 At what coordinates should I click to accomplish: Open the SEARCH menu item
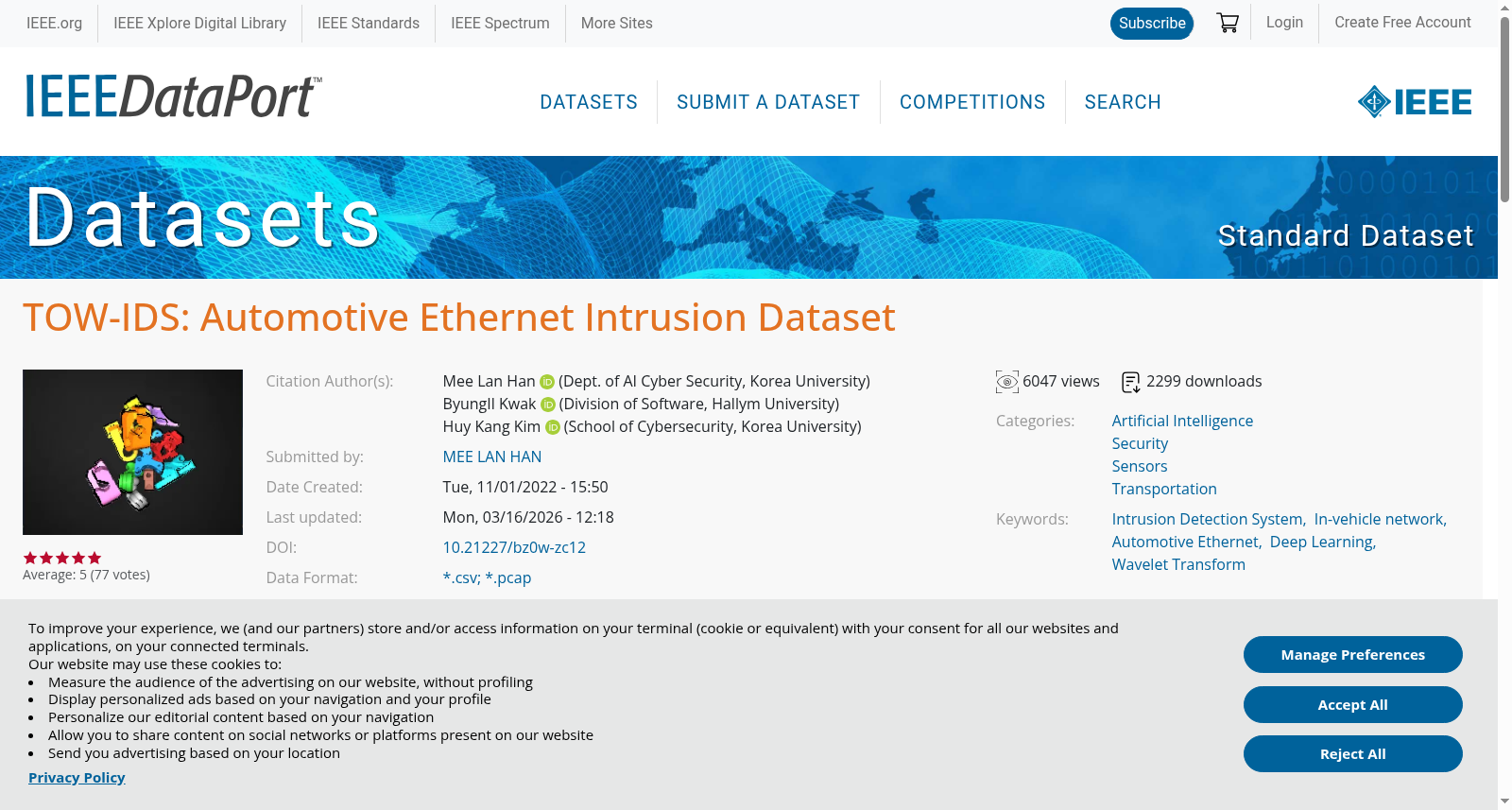(x=1123, y=102)
